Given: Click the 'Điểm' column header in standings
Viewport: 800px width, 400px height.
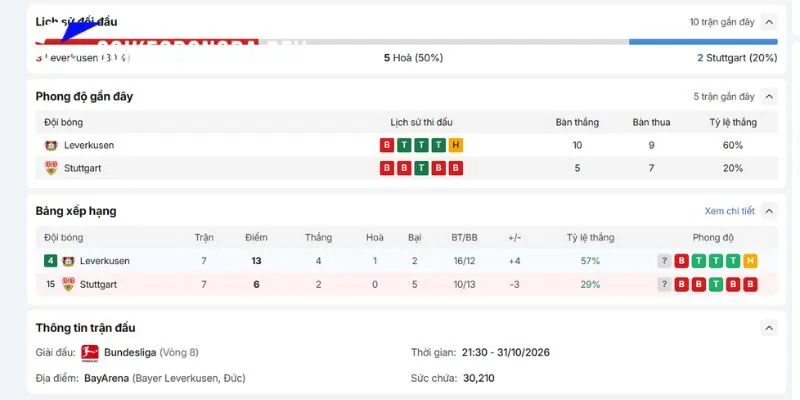Looking at the screenshot, I should coord(256,238).
